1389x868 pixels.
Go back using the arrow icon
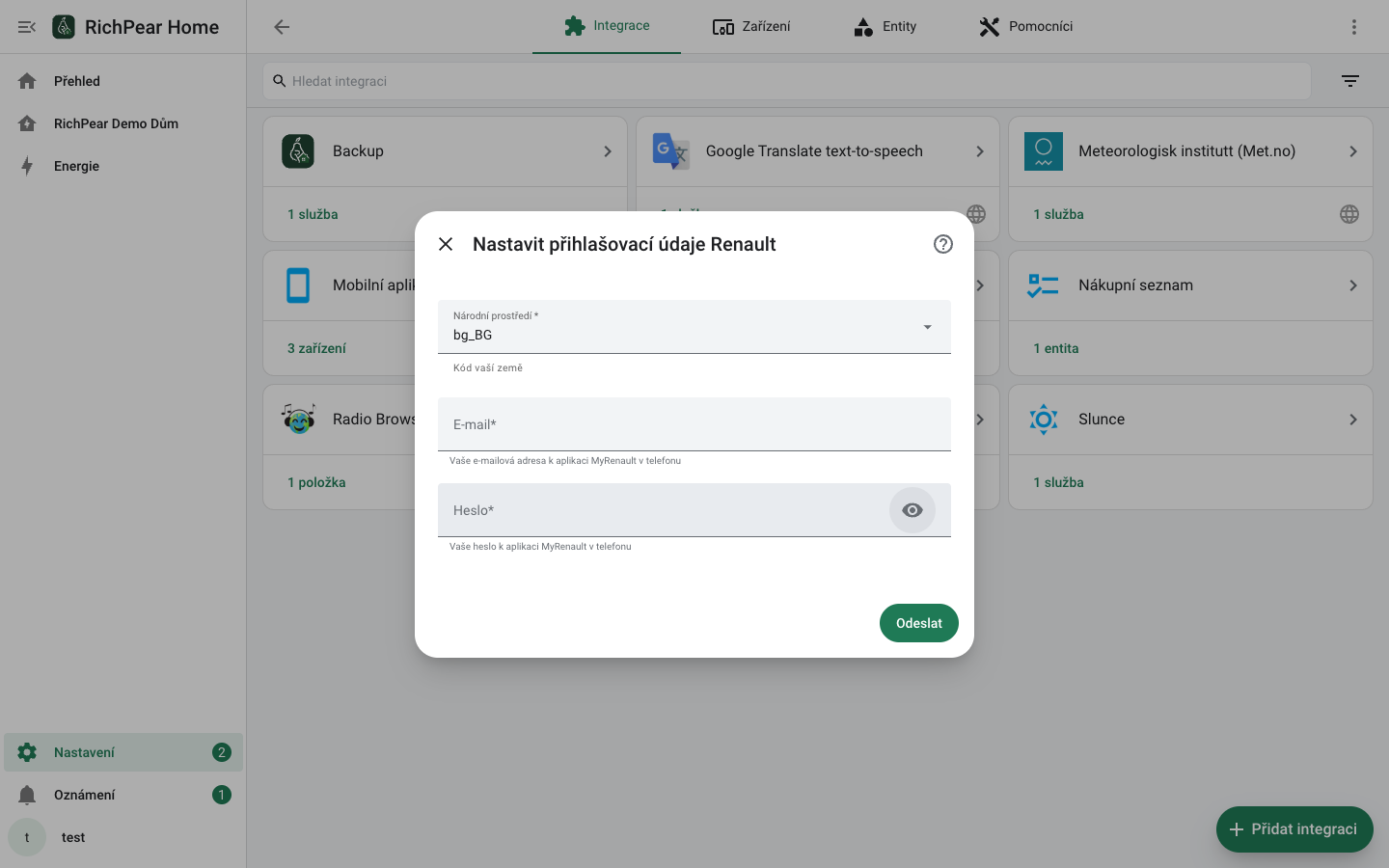tap(282, 27)
